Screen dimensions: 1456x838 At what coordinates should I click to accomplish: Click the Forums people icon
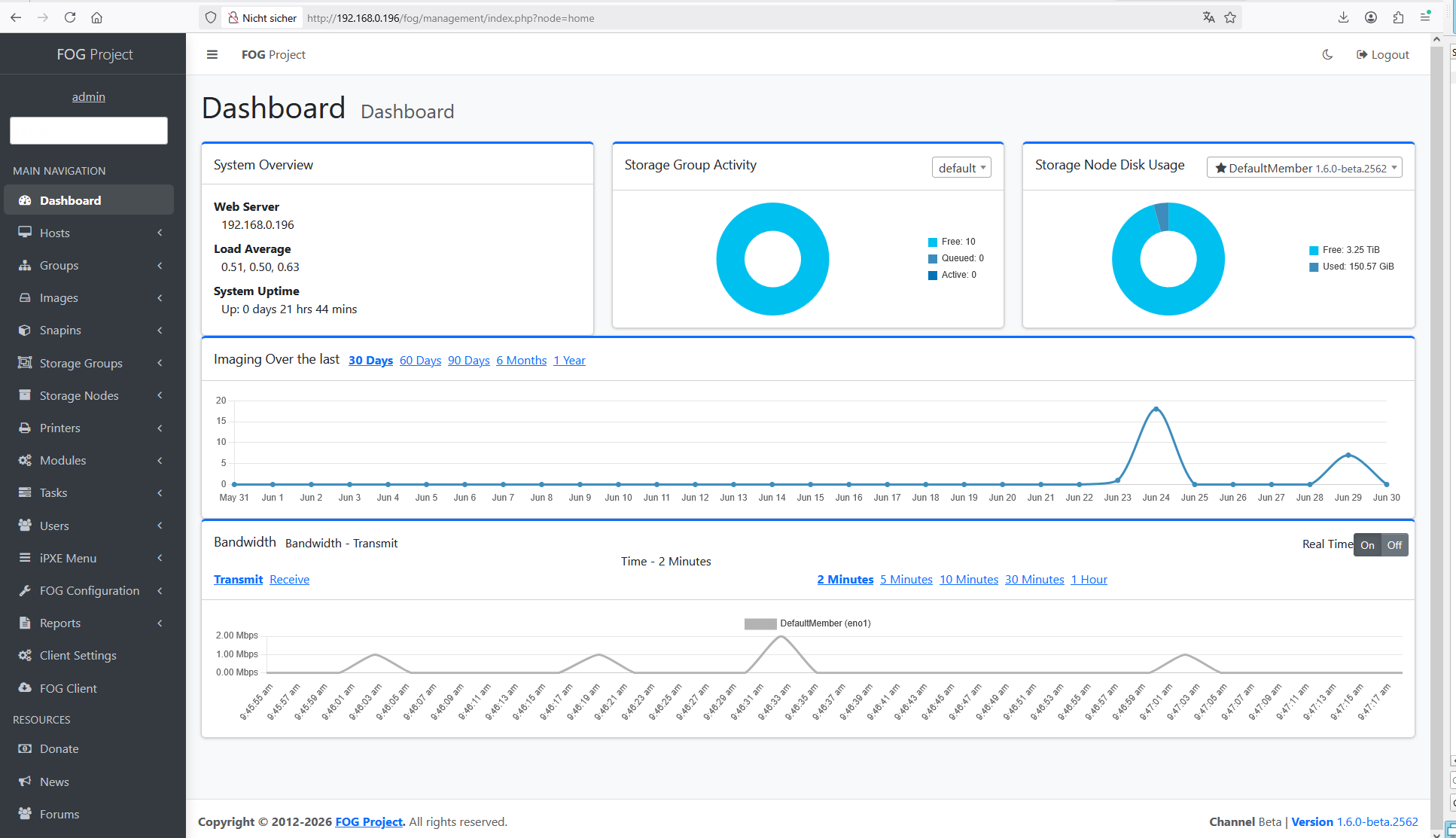tap(25, 814)
